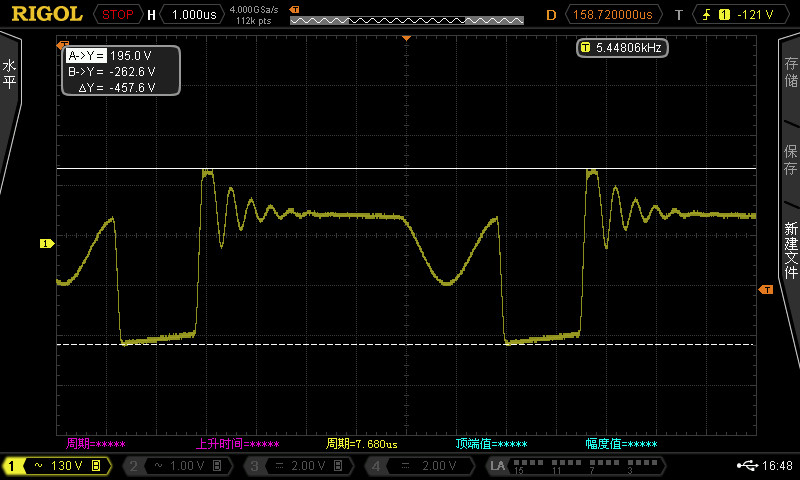Expand the 水平 horizontal side panel
The image size is (800, 480).
[10, 75]
